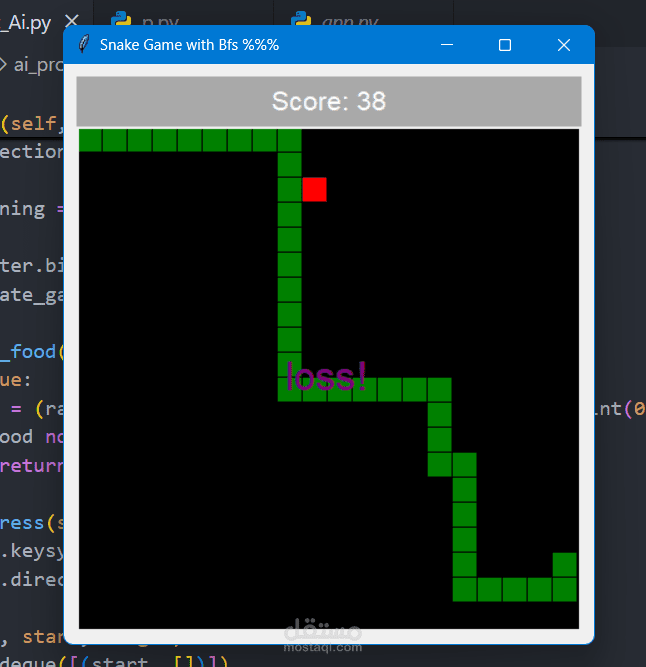Click the red food square in the game
Viewport: 646px width, 667px height.
[314, 189]
